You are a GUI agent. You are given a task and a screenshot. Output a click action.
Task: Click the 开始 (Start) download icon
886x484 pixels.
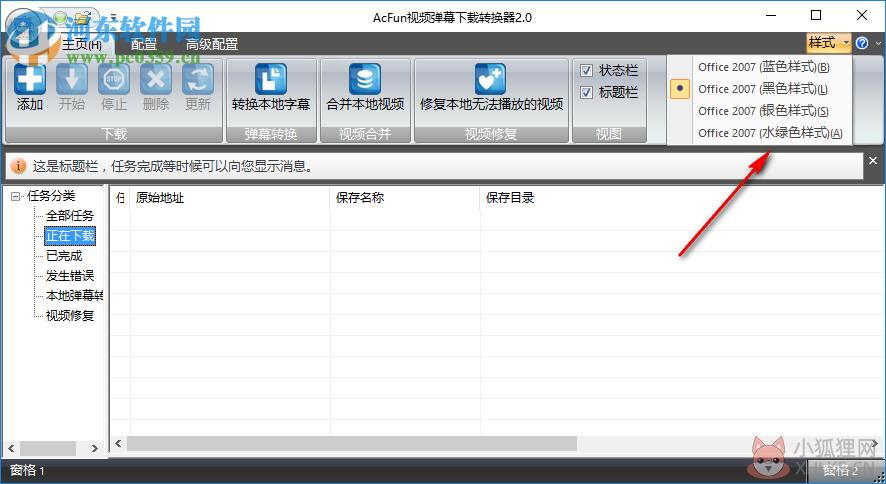pyautogui.click(x=72, y=79)
